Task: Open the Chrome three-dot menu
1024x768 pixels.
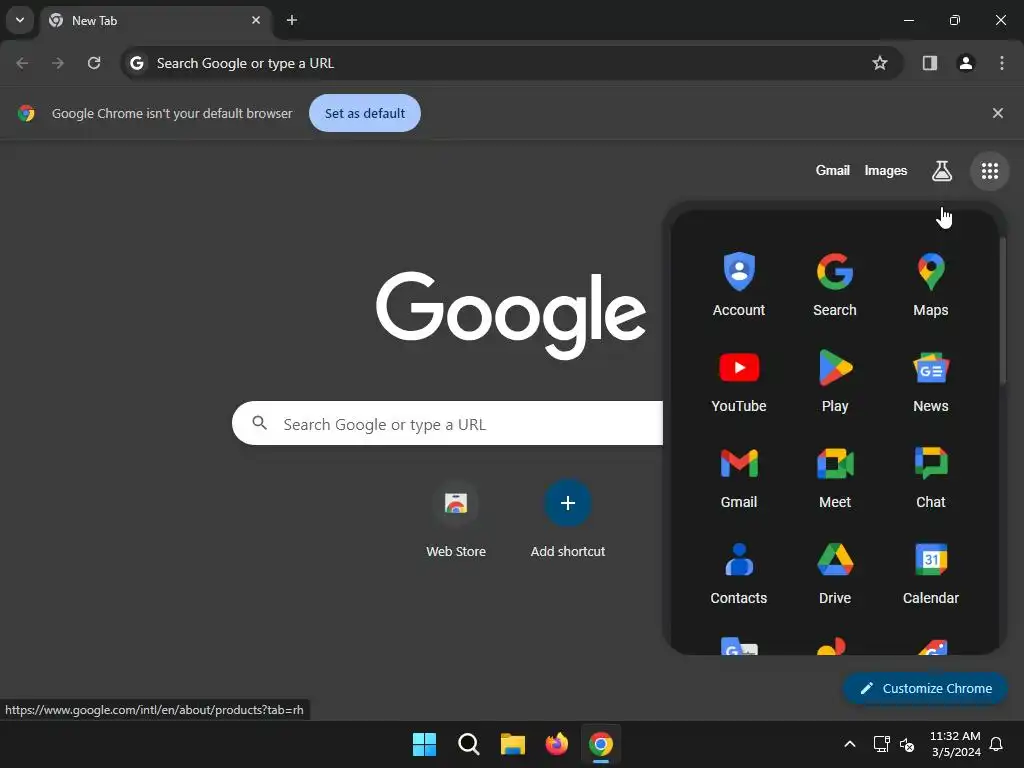Action: coord(1001,63)
